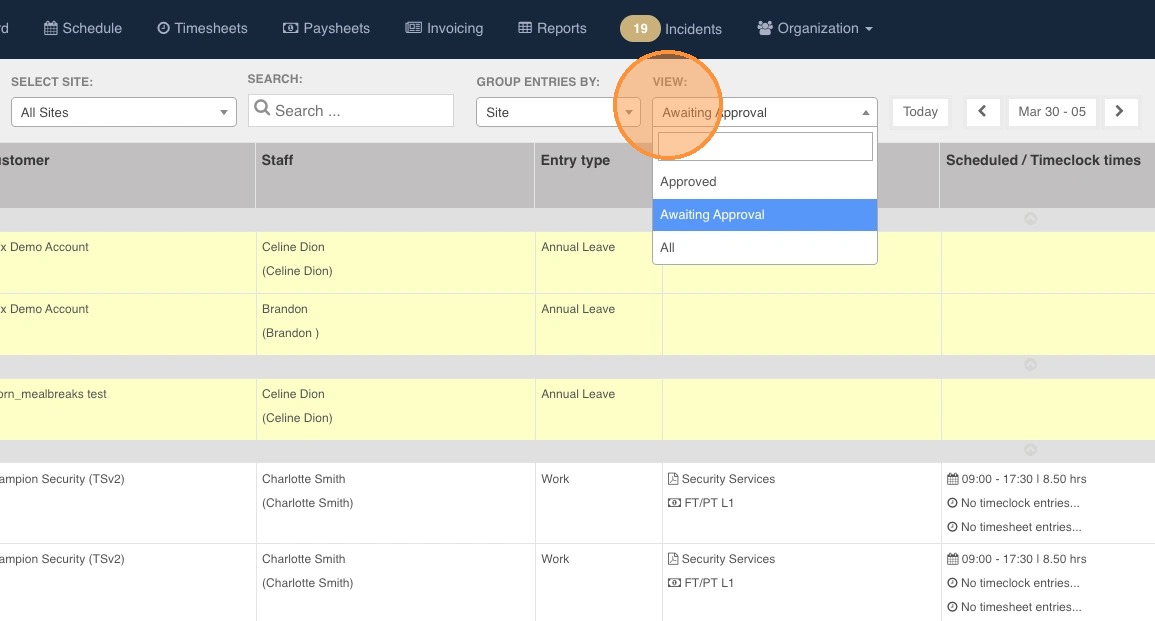
Task: Open the Select Site dropdown
Action: coord(123,112)
